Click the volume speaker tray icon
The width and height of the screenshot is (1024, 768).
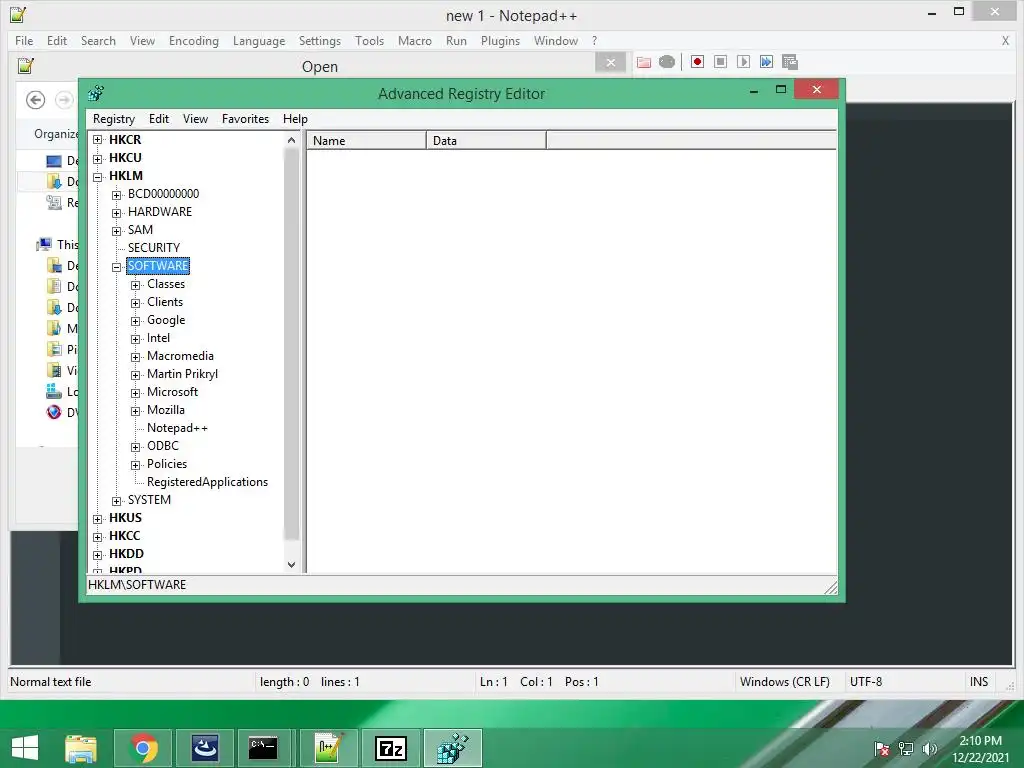929,749
